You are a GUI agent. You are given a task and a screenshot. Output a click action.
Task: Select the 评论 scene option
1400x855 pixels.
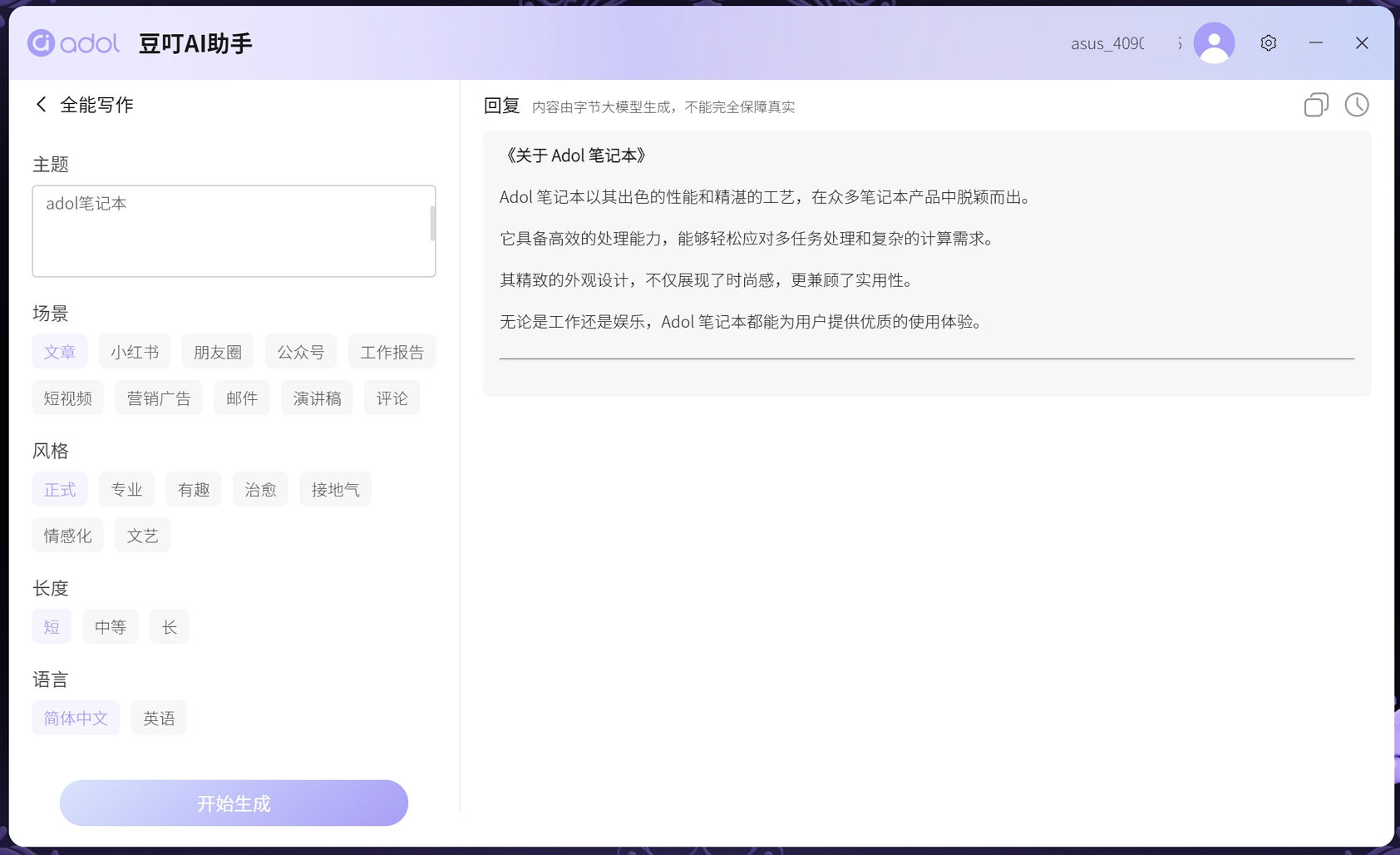[392, 398]
